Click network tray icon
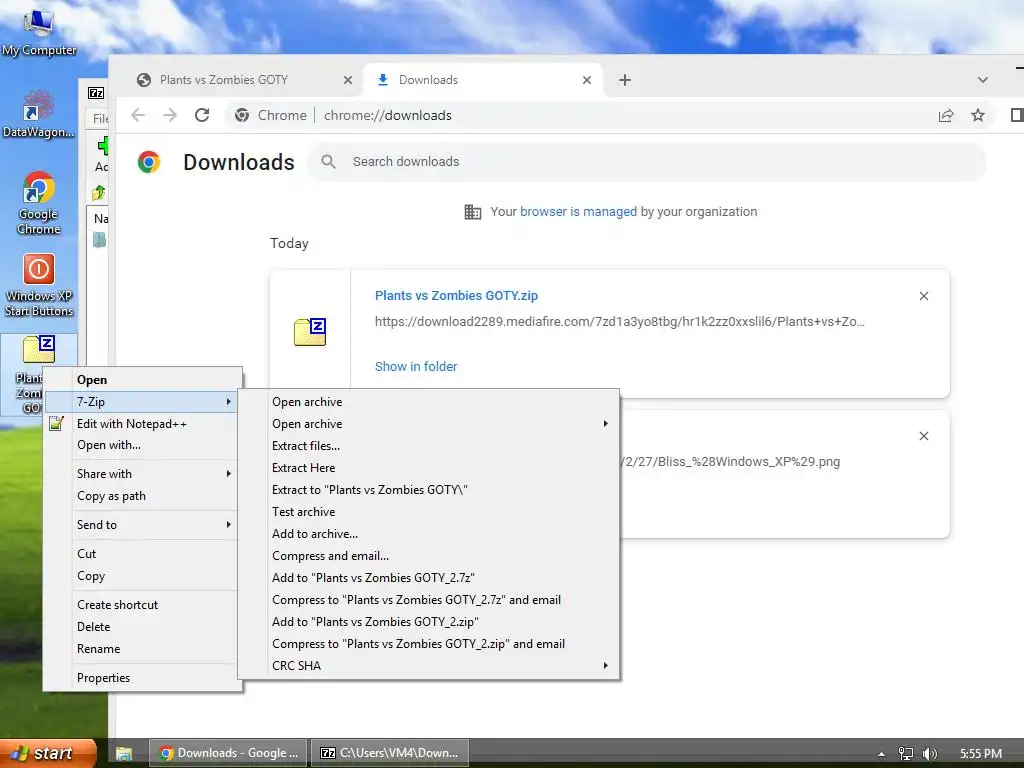Viewport: 1024px width, 768px height. click(x=905, y=754)
